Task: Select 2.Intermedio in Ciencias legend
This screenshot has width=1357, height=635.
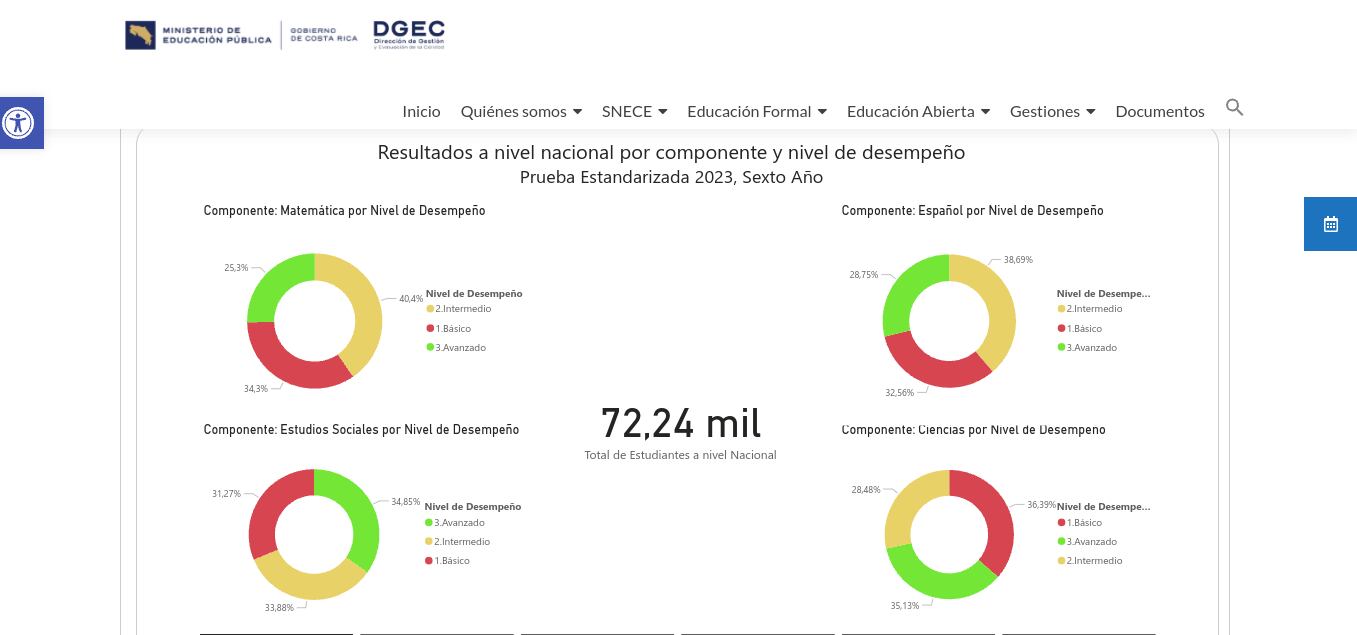Action: [x=1094, y=560]
